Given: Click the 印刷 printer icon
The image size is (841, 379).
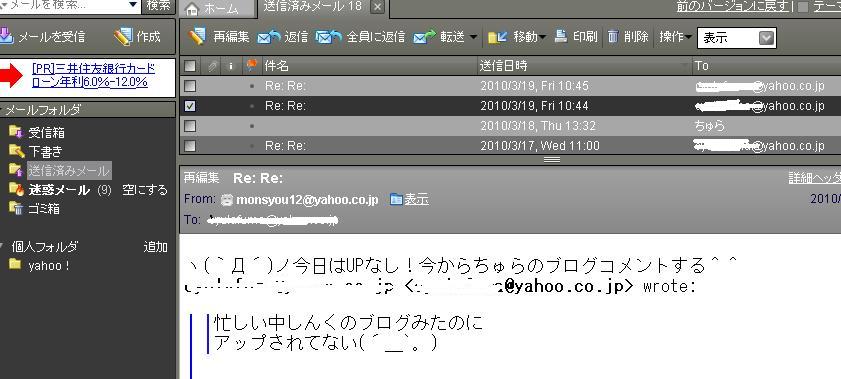Looking at the screenshot, I should (560, 36).
